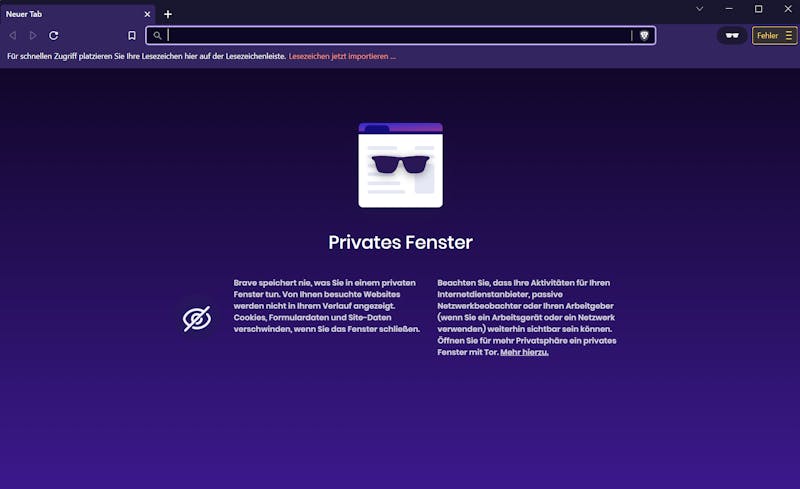Open the Fehler menu button
The height and width of the screenshot is (489, 800).
tap(774, 35)
